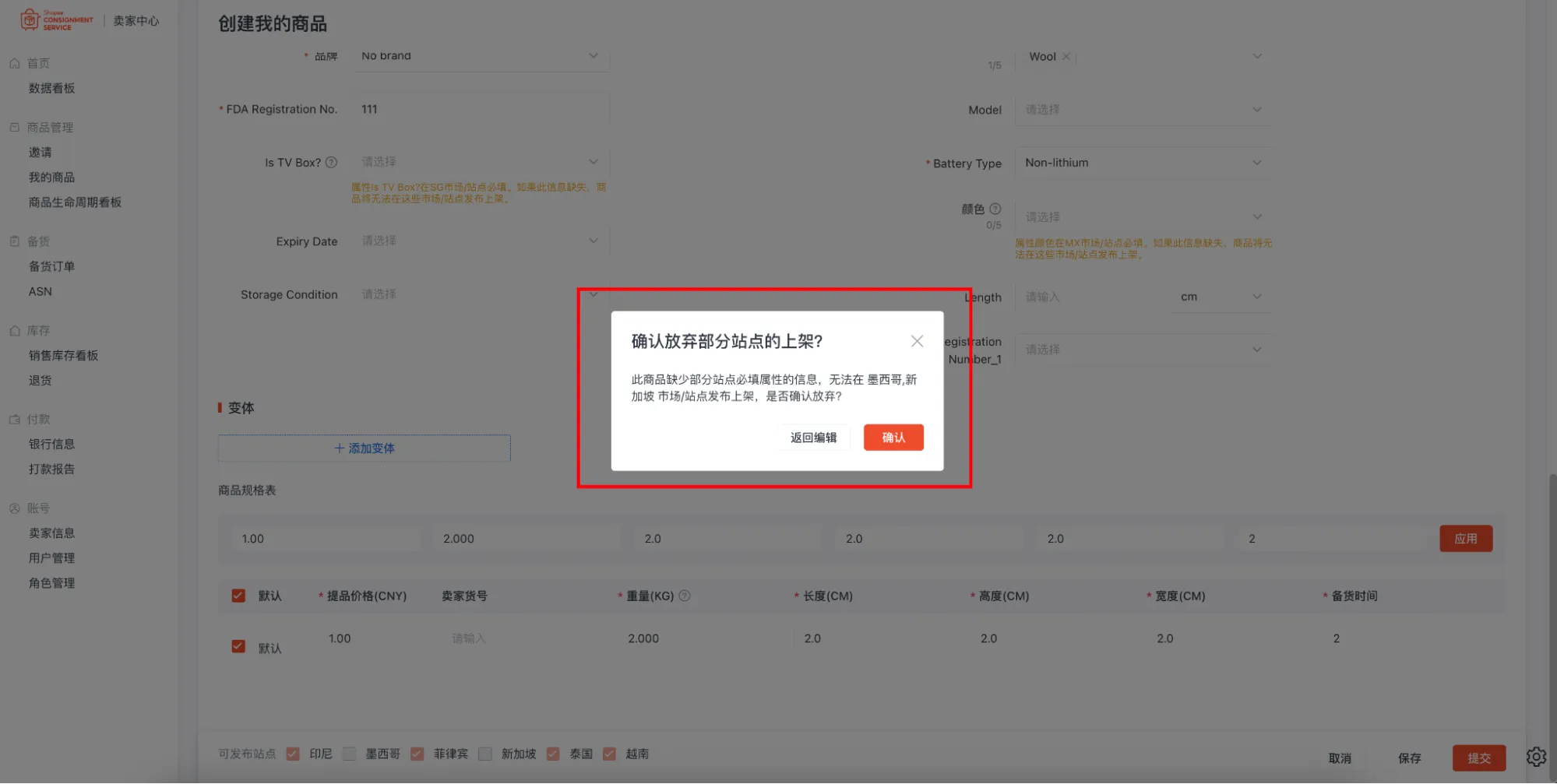Click 确认 to confirm abandoning sites
The image size is (1557, 784).
coord(893,438)
